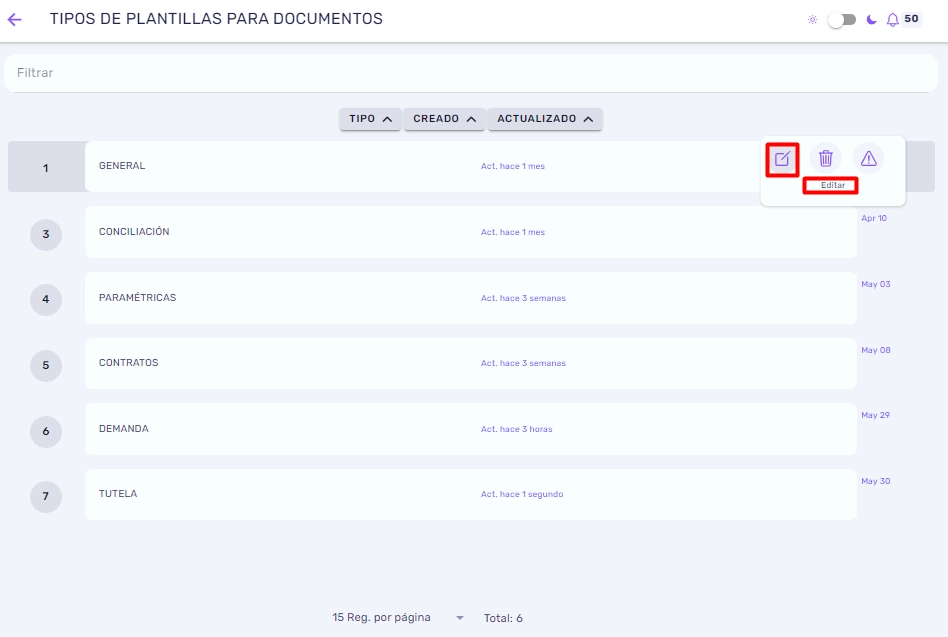Viewport: 948px width, 637px height.
Task: Click the 'May 08' date label
Action: click(x=875, y=350)
